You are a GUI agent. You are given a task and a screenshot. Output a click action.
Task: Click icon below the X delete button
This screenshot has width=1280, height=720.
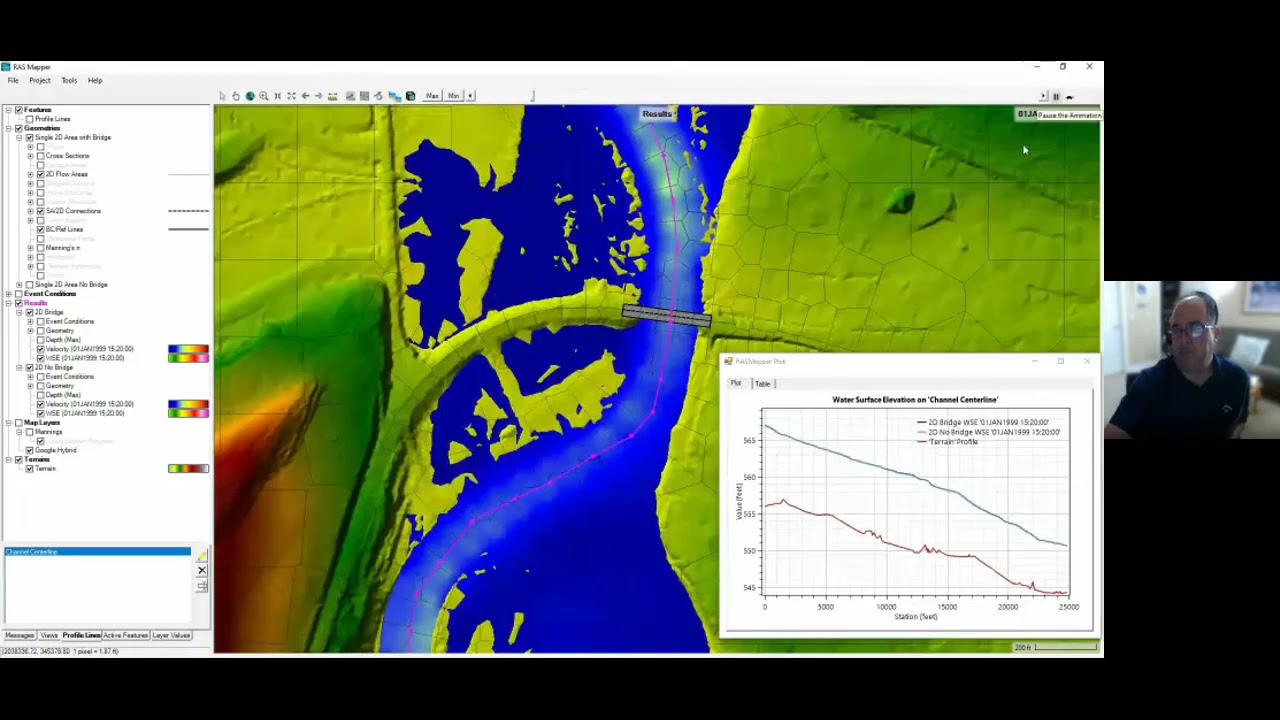click(x=202, y=586)
